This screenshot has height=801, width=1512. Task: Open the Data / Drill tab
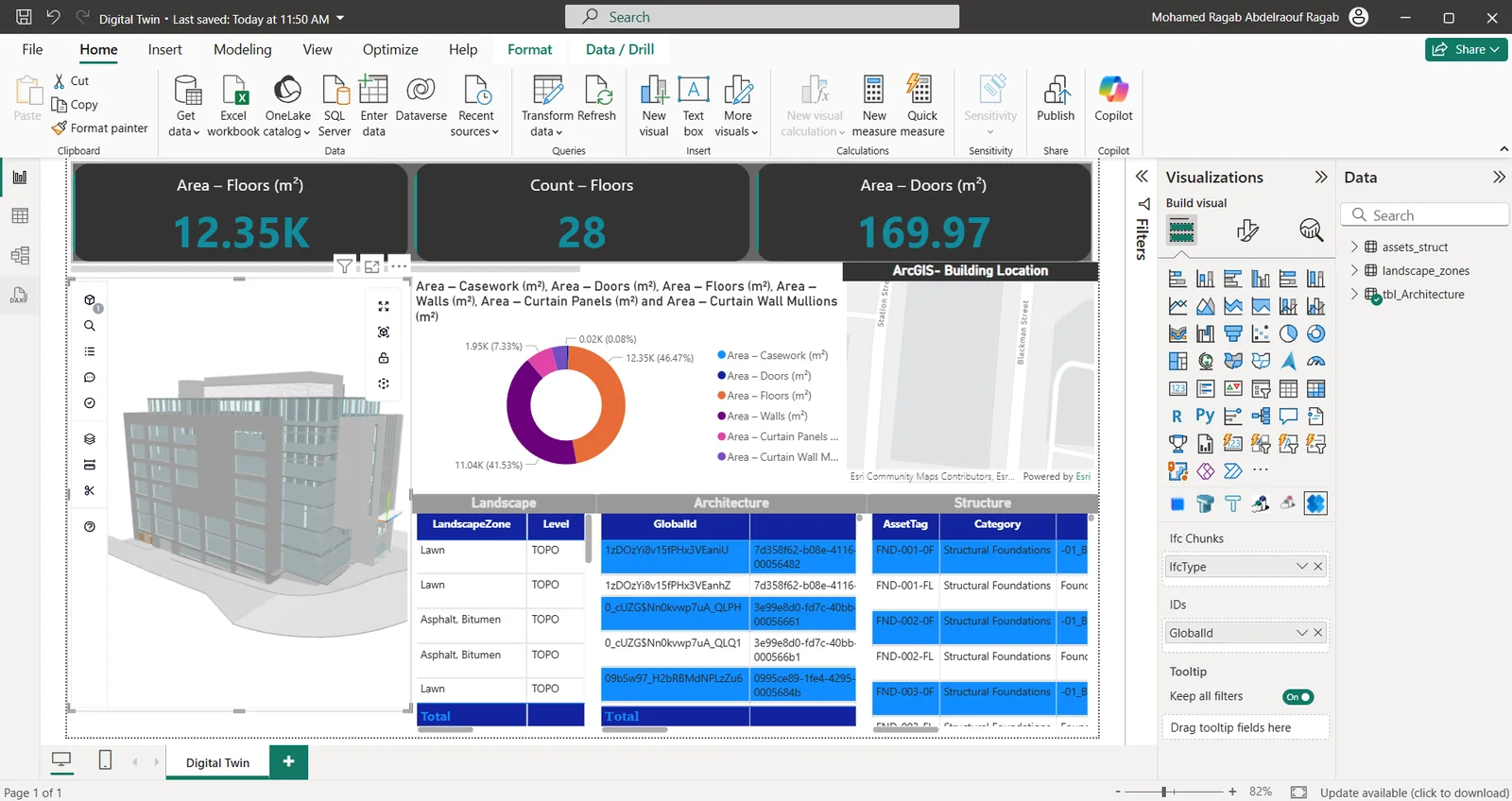tap(620, 49)
